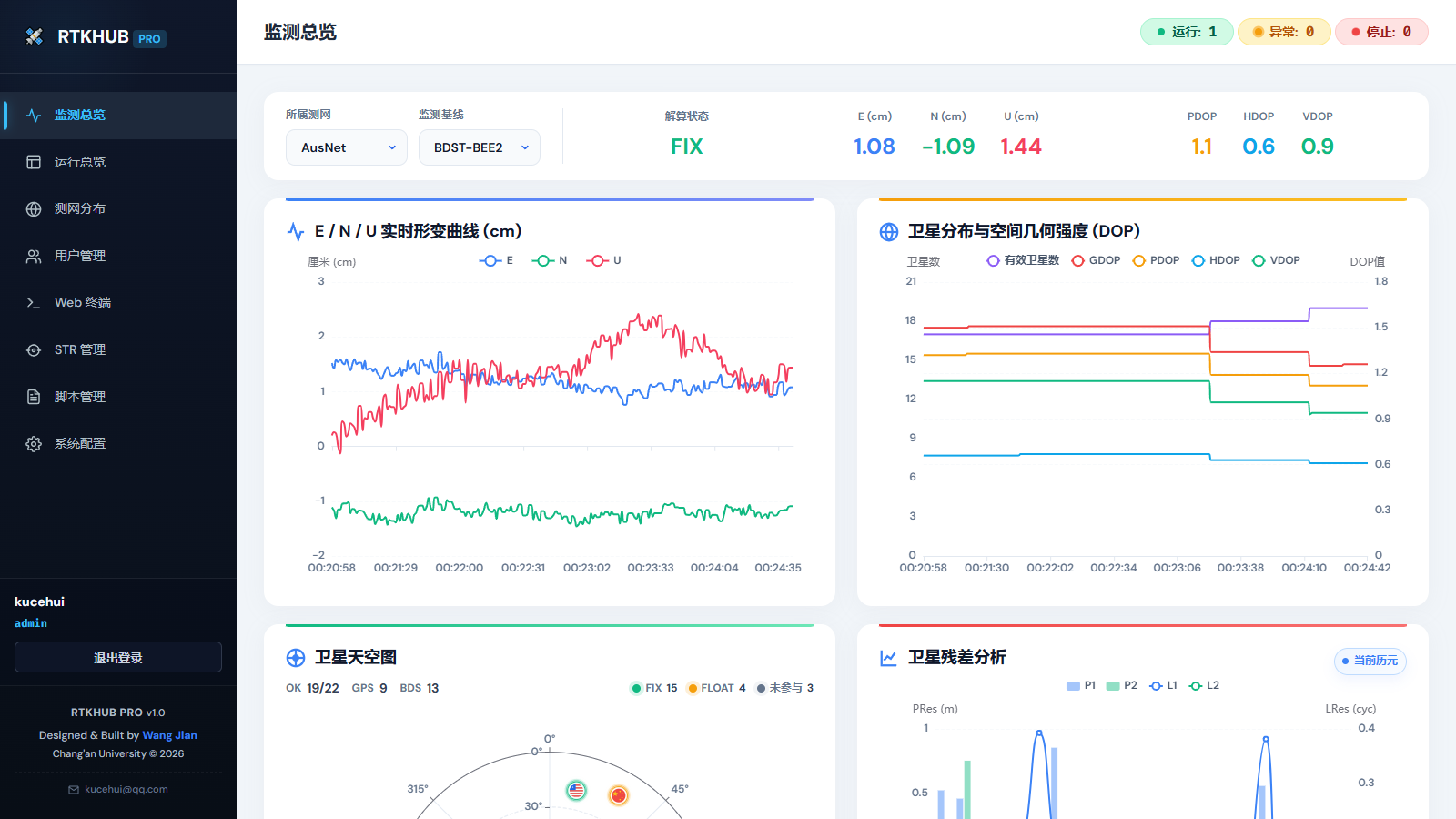The width and height of the screenshot is (1456, 819).
Task: Toggle the PDOP legend series
Action: [x=1156, y=260]
